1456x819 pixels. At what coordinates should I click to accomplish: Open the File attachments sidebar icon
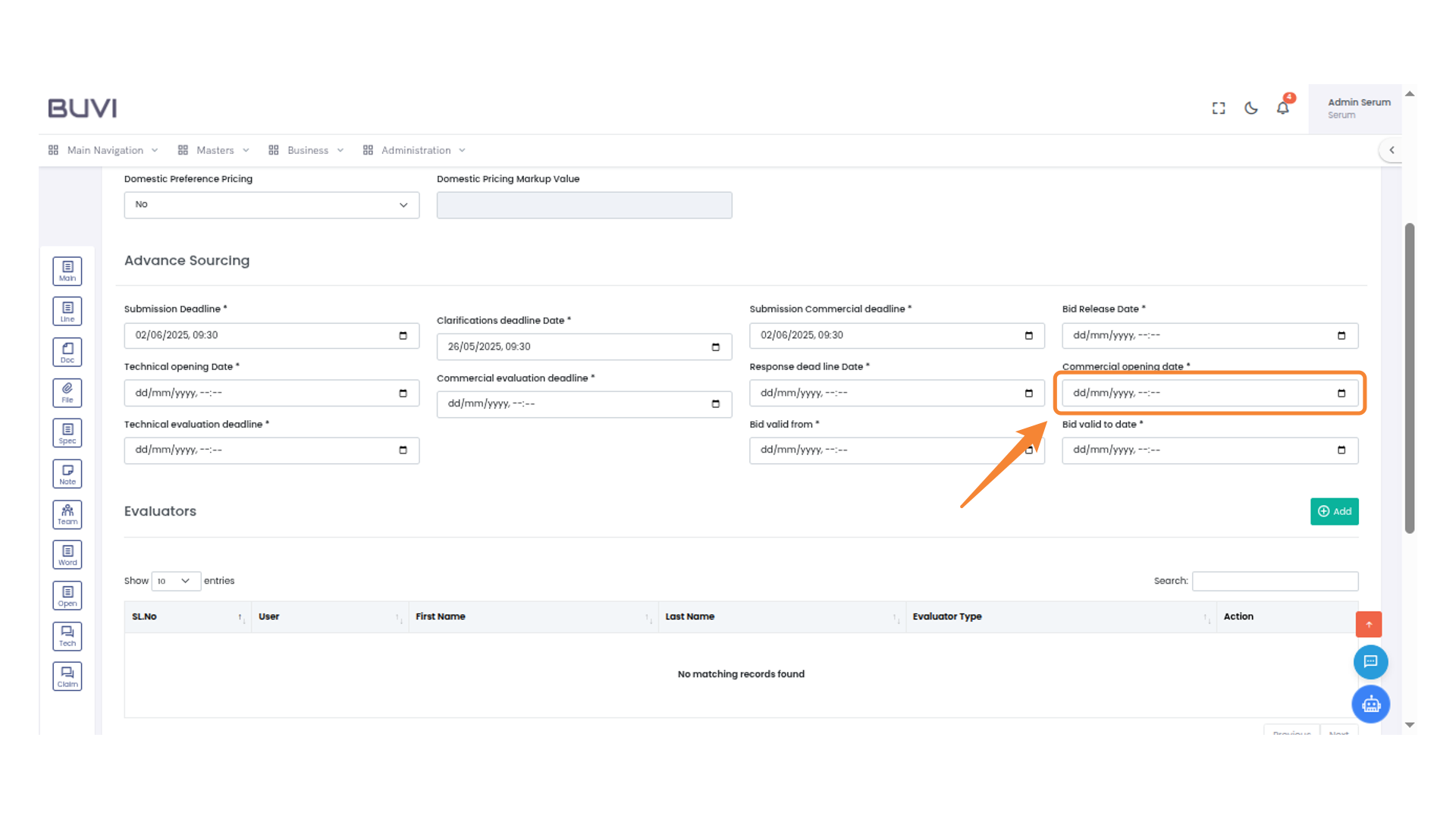coord(67,393)
